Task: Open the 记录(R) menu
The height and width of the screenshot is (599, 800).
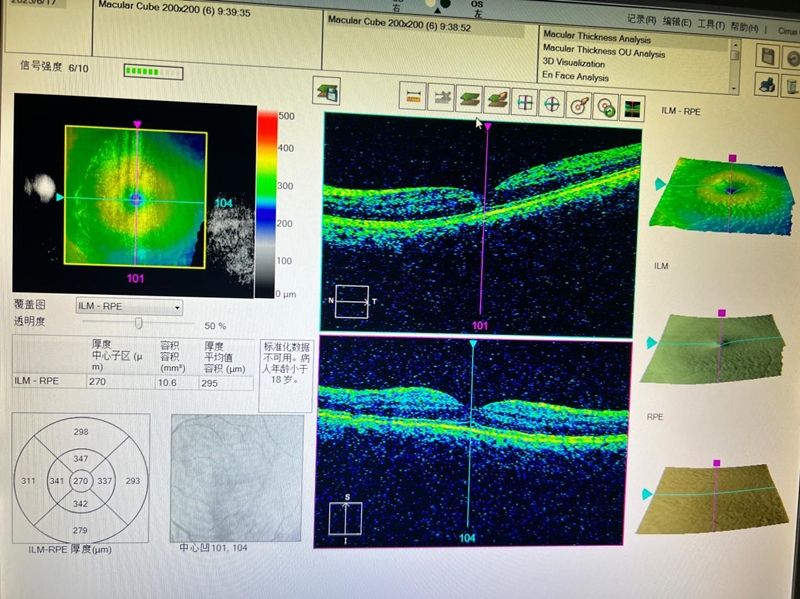Action: pos(641,20)
